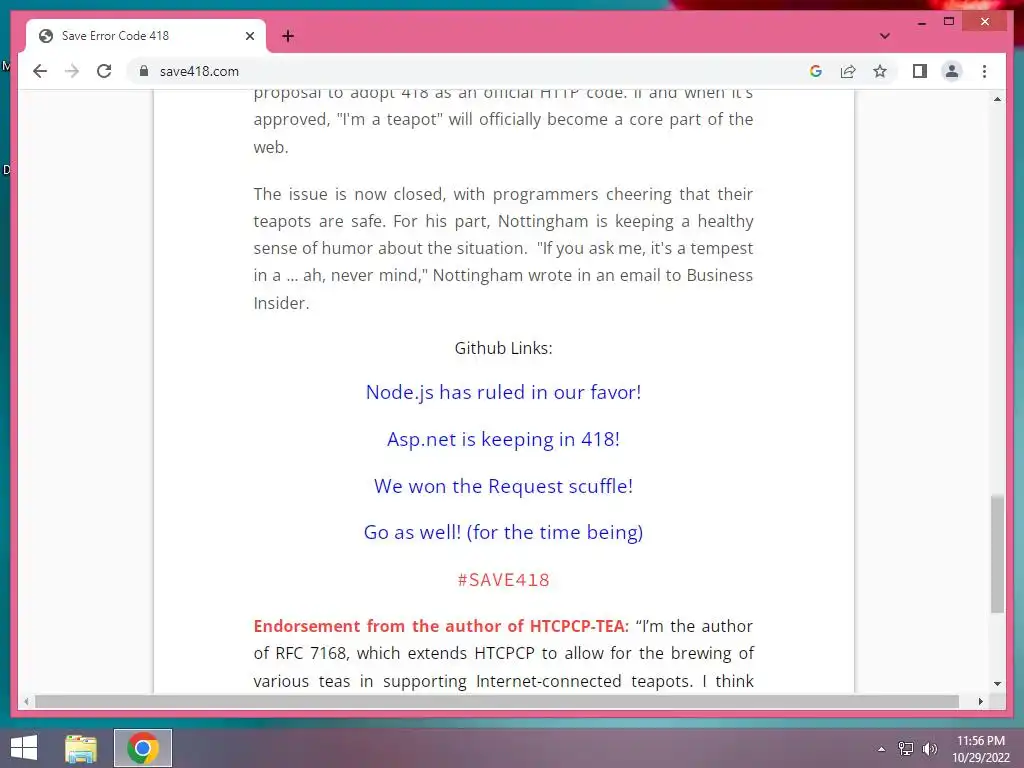
Task: Close the Save Error Code 418 tab
Action: click(249, 36)
